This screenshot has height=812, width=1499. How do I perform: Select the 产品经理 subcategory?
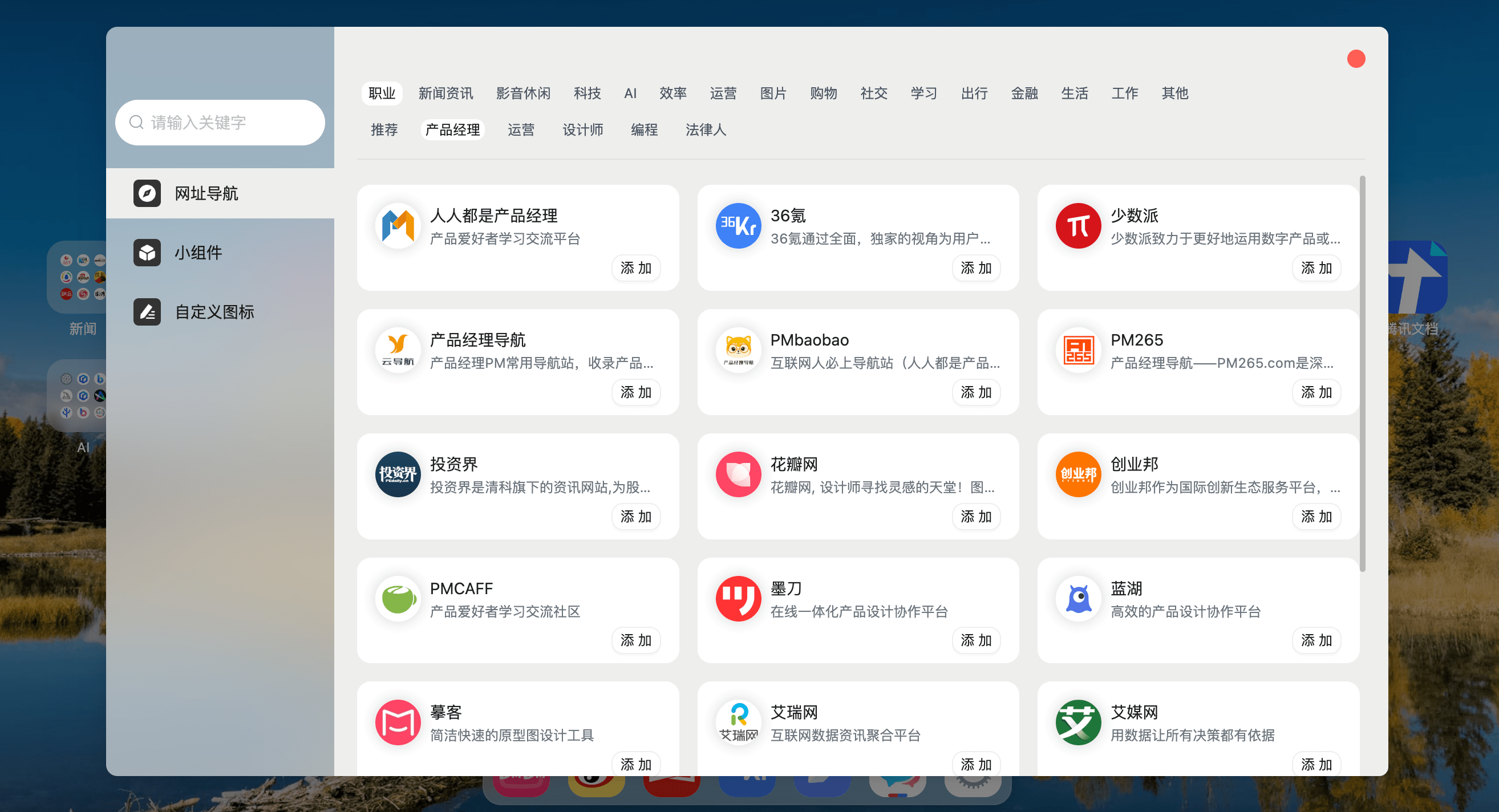[x=452, y=129]
